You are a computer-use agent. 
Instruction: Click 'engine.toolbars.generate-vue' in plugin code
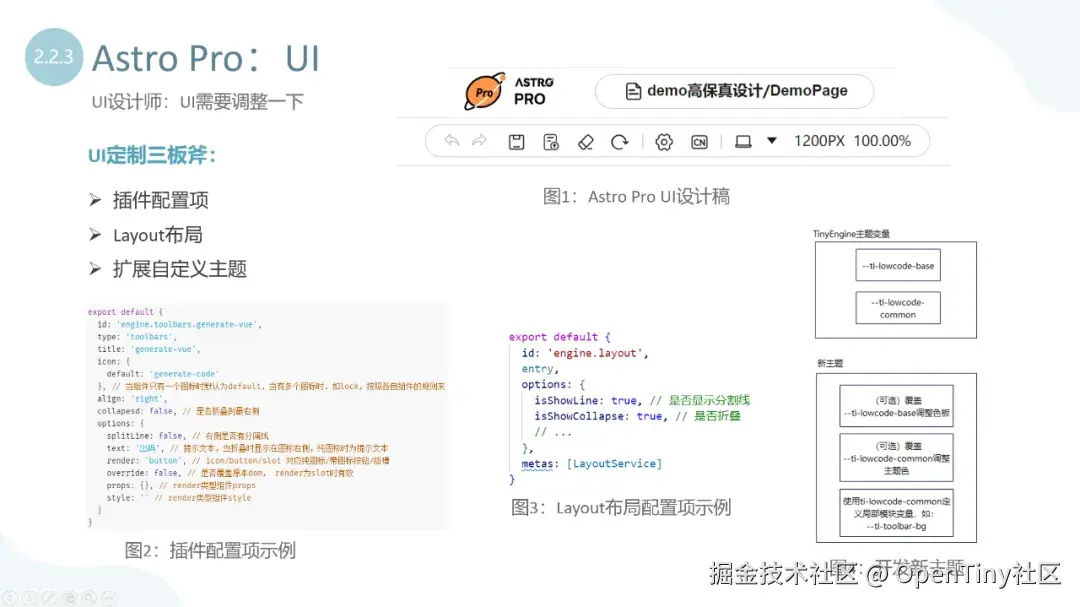click(187, 324)
